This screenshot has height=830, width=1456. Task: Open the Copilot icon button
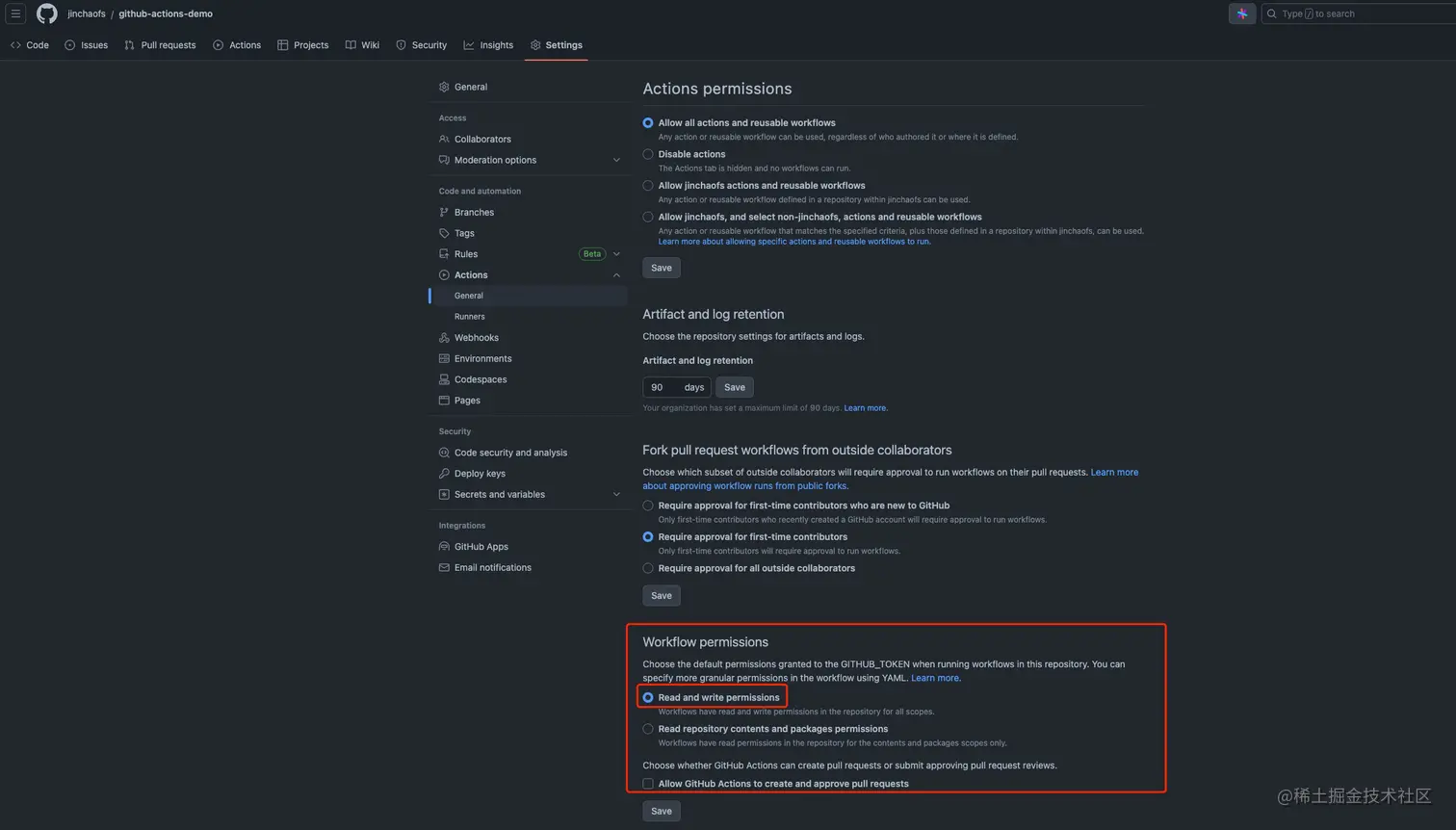click(x=1242, y=13)
